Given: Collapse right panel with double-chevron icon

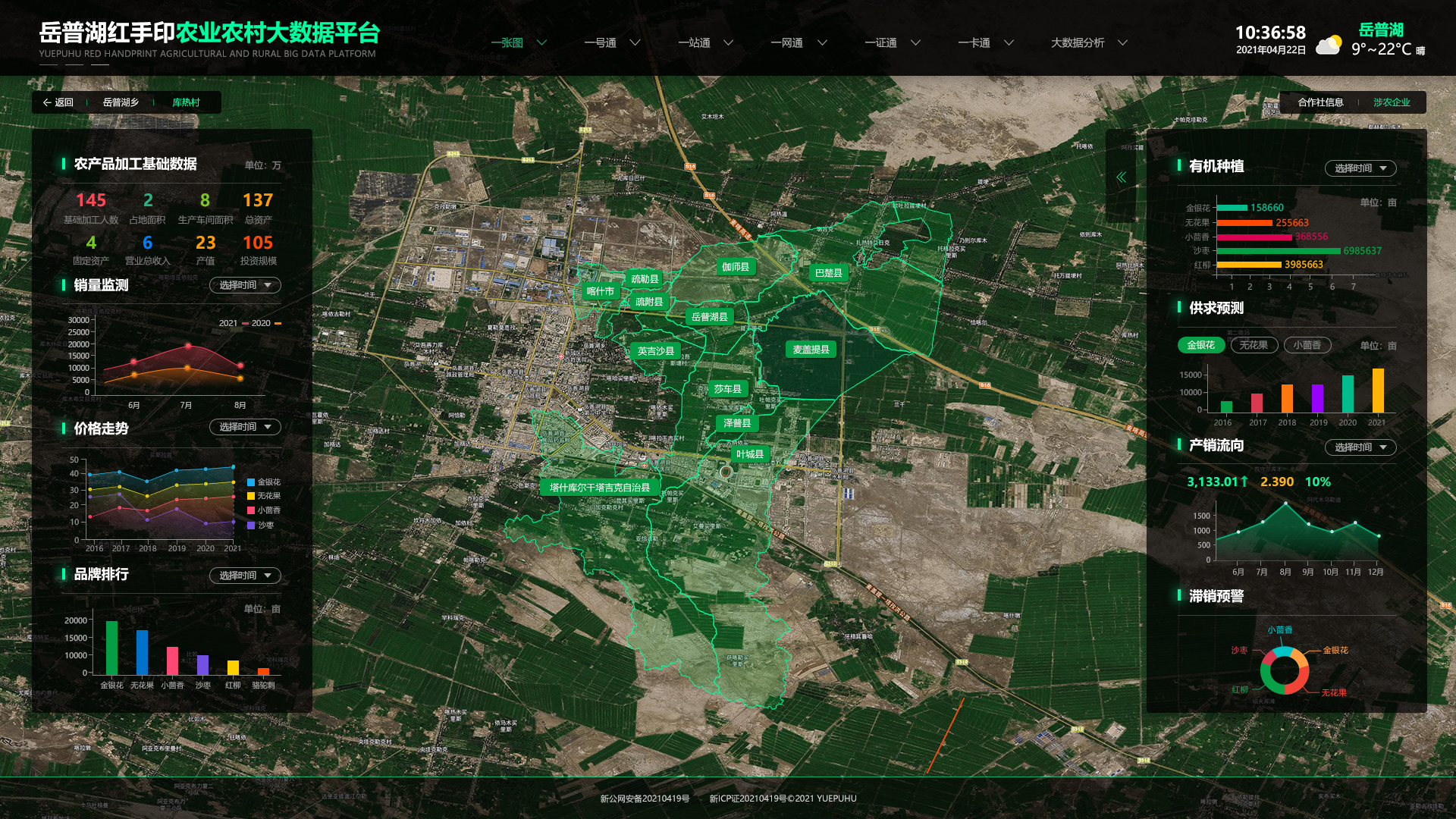Looking at the screenshot, I should (x=1121, y=177).
